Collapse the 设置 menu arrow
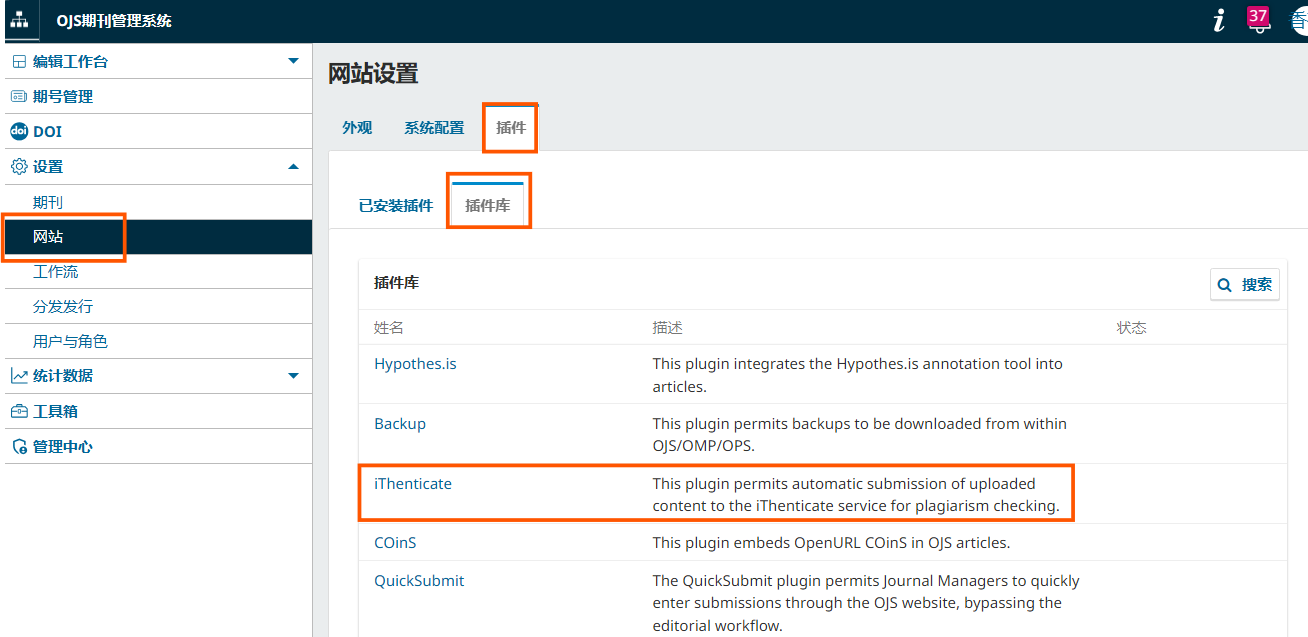The image size is (1308, 637). tap(293, 167)
